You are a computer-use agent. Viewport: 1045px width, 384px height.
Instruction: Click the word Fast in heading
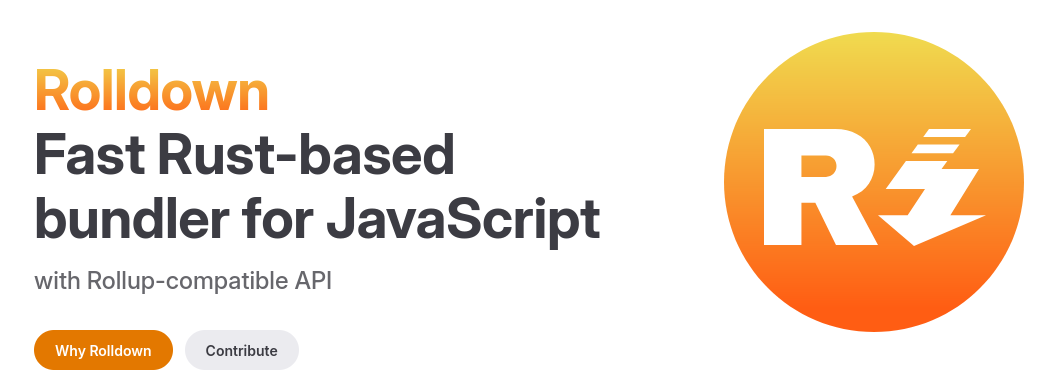[89, 155]
